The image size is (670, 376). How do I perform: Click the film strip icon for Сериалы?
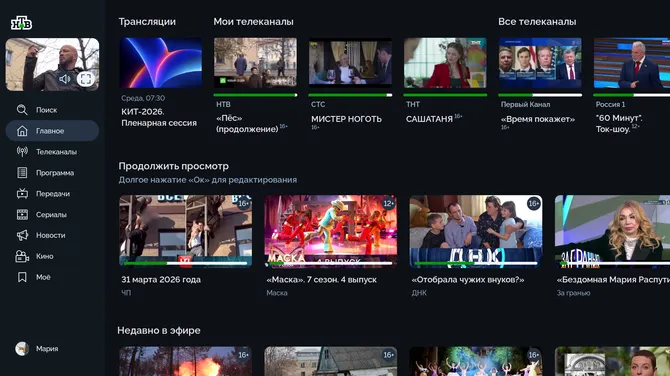tap(22, 214)
